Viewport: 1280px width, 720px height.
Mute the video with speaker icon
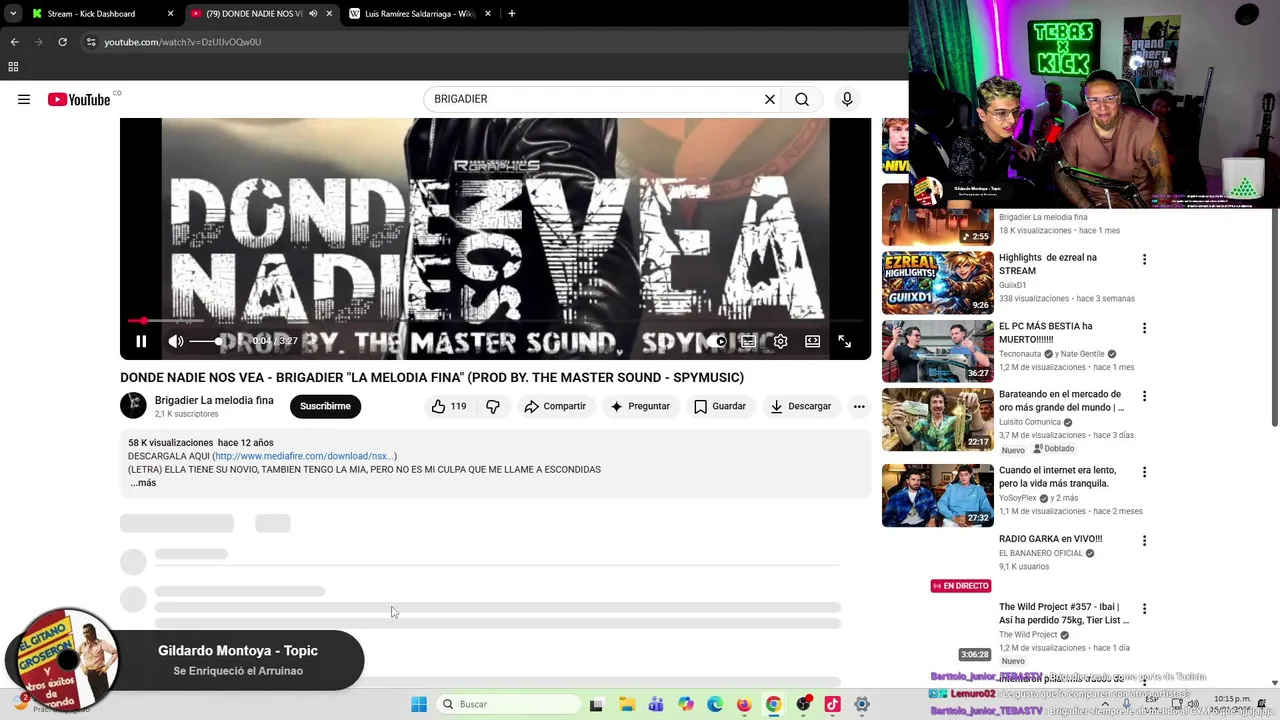pos(176,341)
